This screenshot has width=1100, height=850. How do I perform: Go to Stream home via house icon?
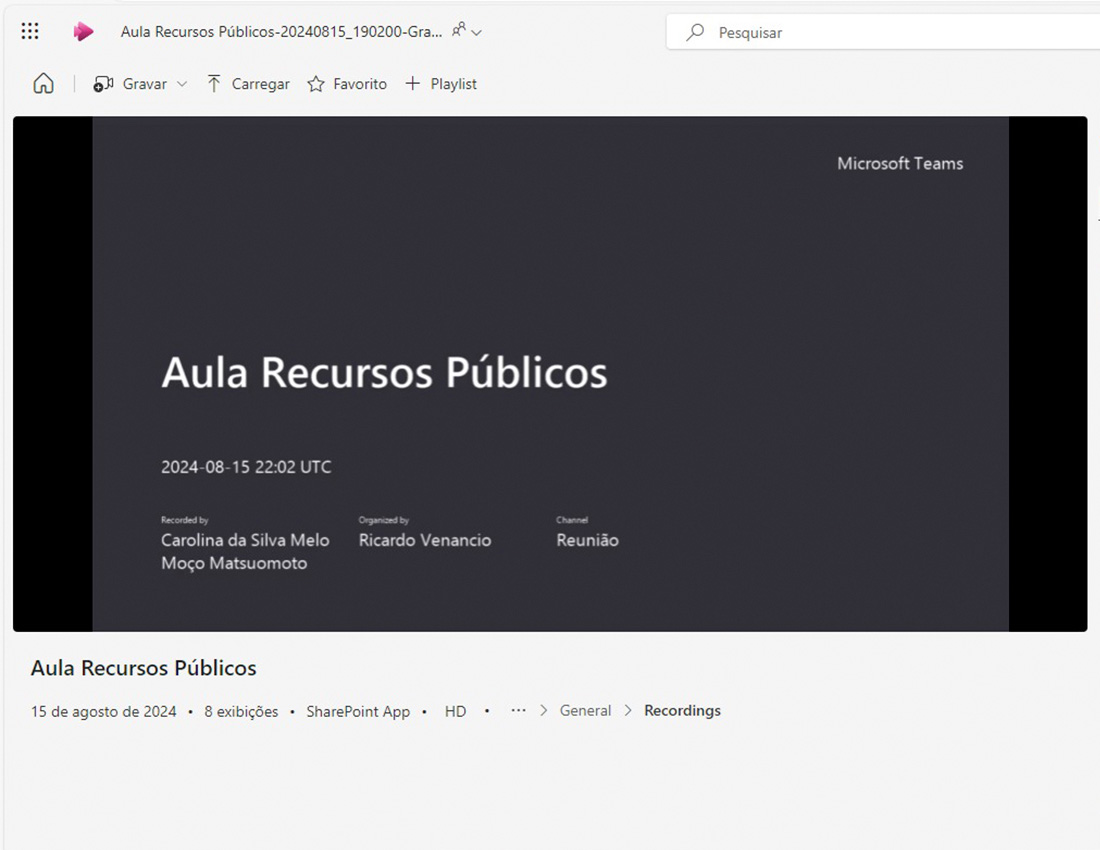[x=43, y=83]
